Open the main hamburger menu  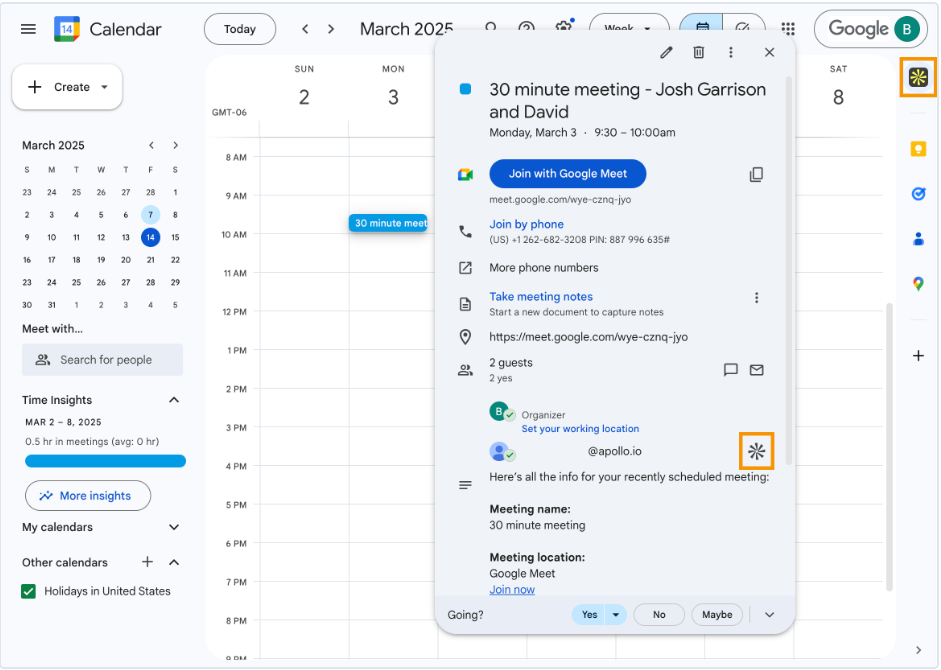(x=28, y=29)
